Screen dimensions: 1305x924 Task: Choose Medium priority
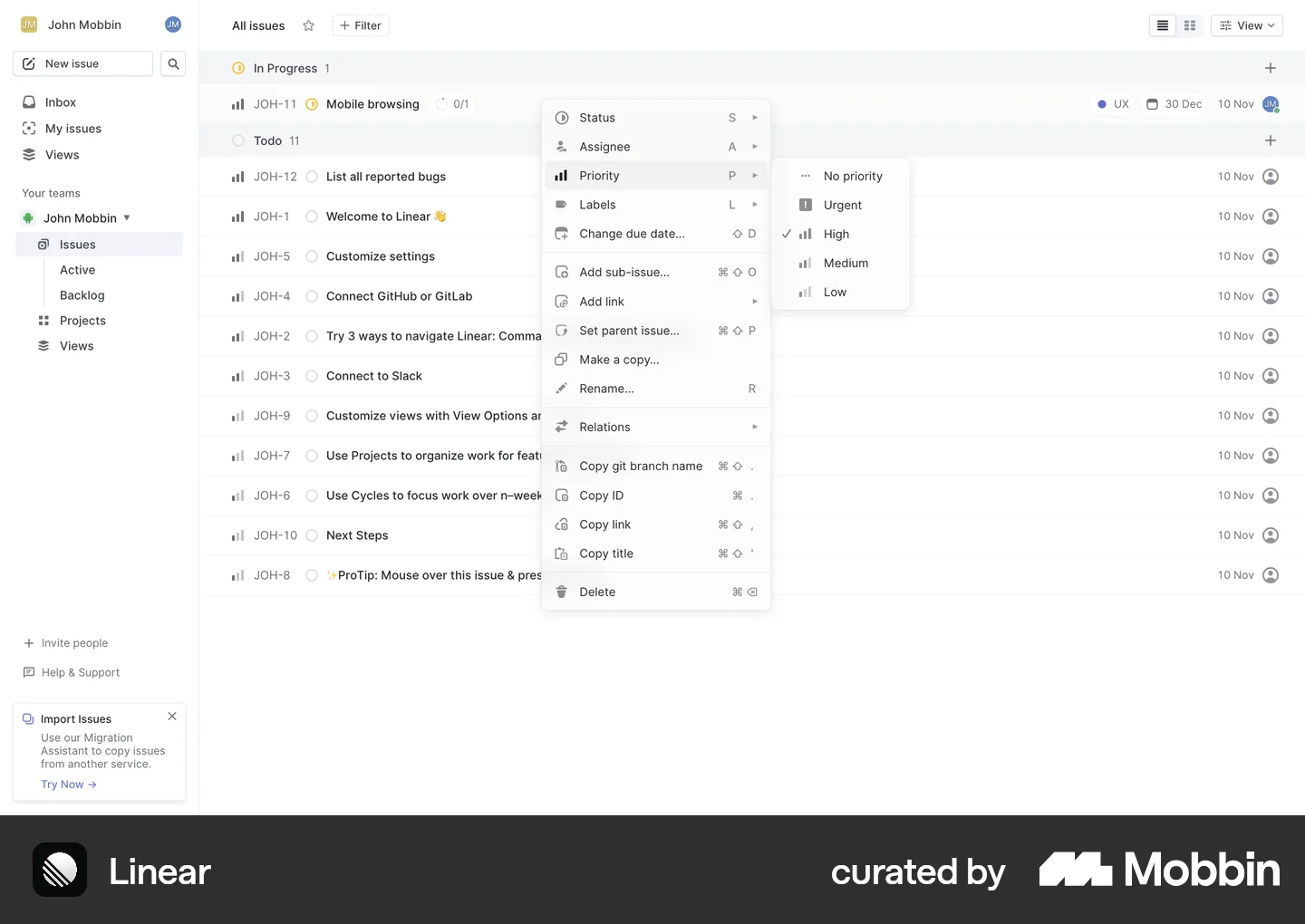[840, 263]
